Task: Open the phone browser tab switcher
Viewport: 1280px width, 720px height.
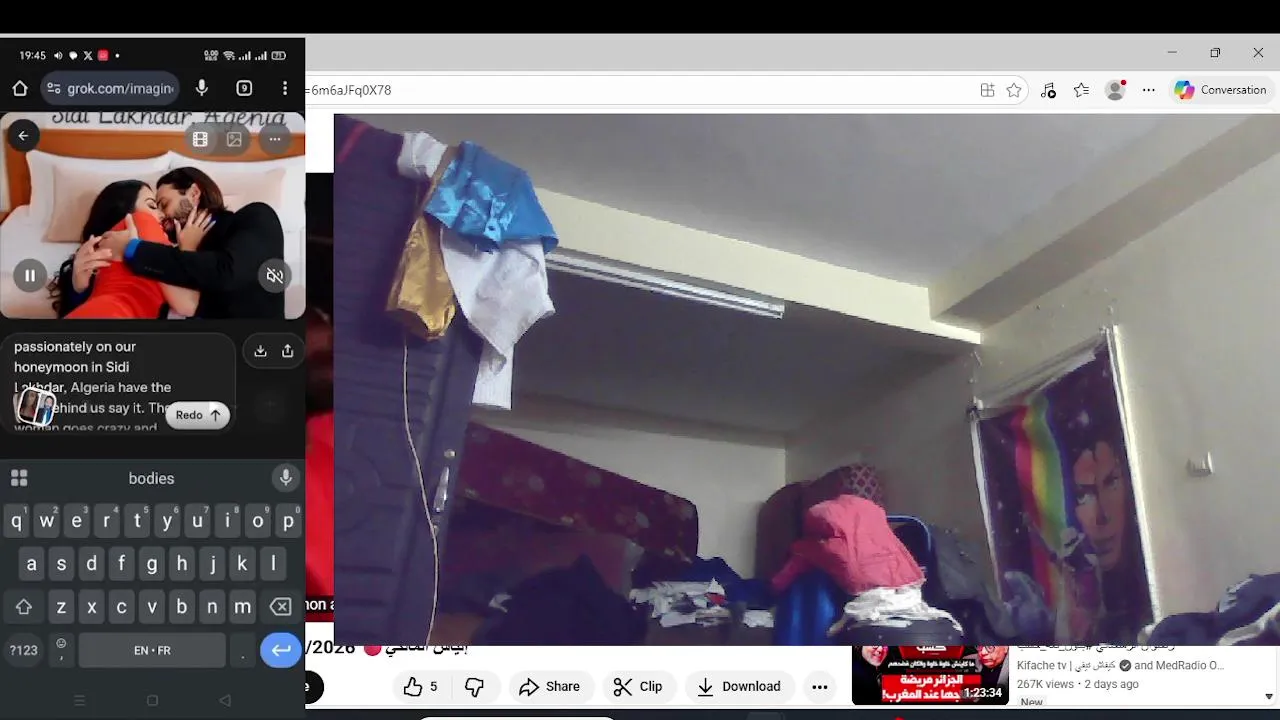Action: coord(244,88)
